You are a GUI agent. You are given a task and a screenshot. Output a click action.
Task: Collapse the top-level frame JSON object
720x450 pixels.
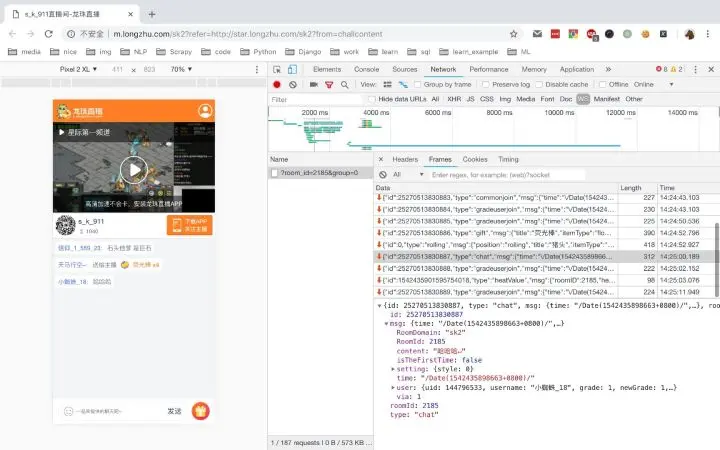(x=379, y=306)
